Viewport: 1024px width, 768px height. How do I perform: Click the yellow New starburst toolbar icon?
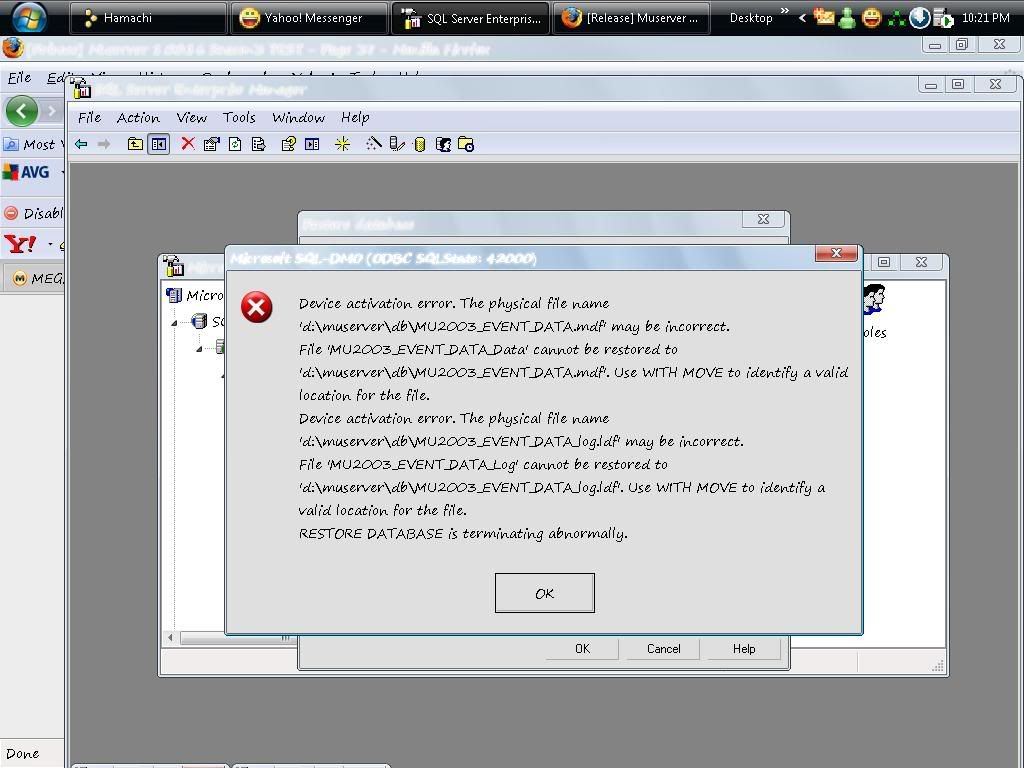[x=342, y=144]
